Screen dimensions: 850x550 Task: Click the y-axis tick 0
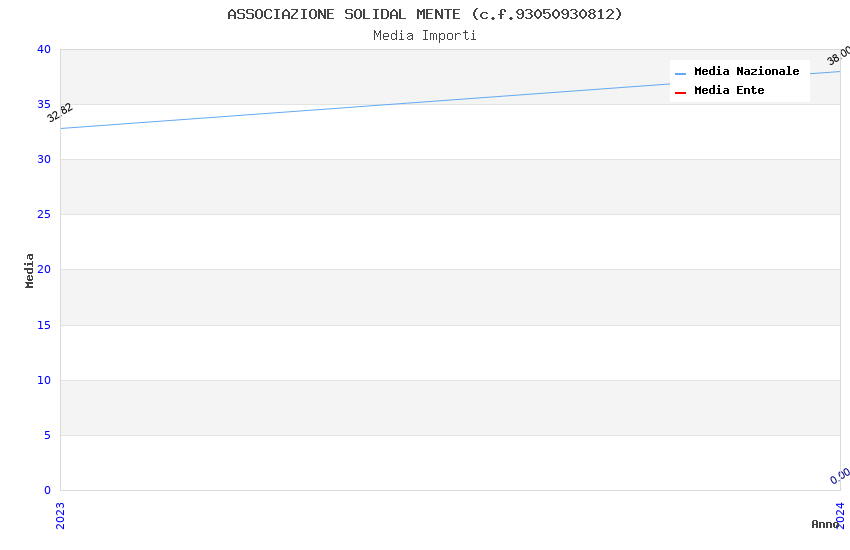(48, 490)
